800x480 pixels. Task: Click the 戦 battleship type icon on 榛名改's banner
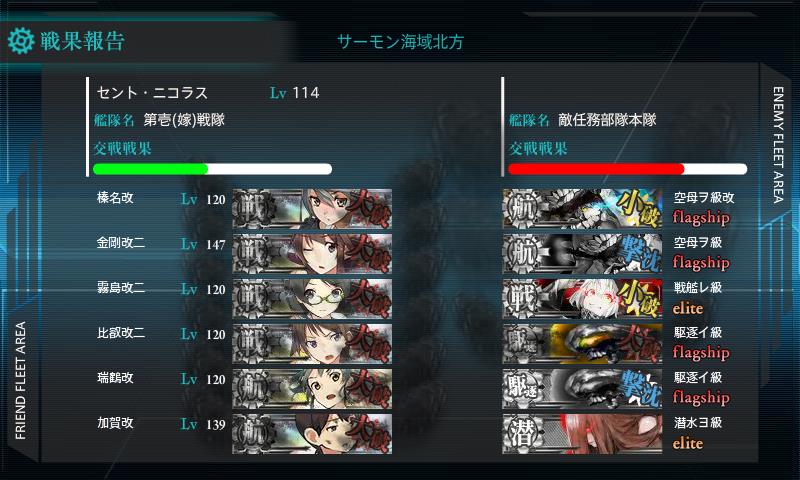pyautogui.click(x=253, y=208)
